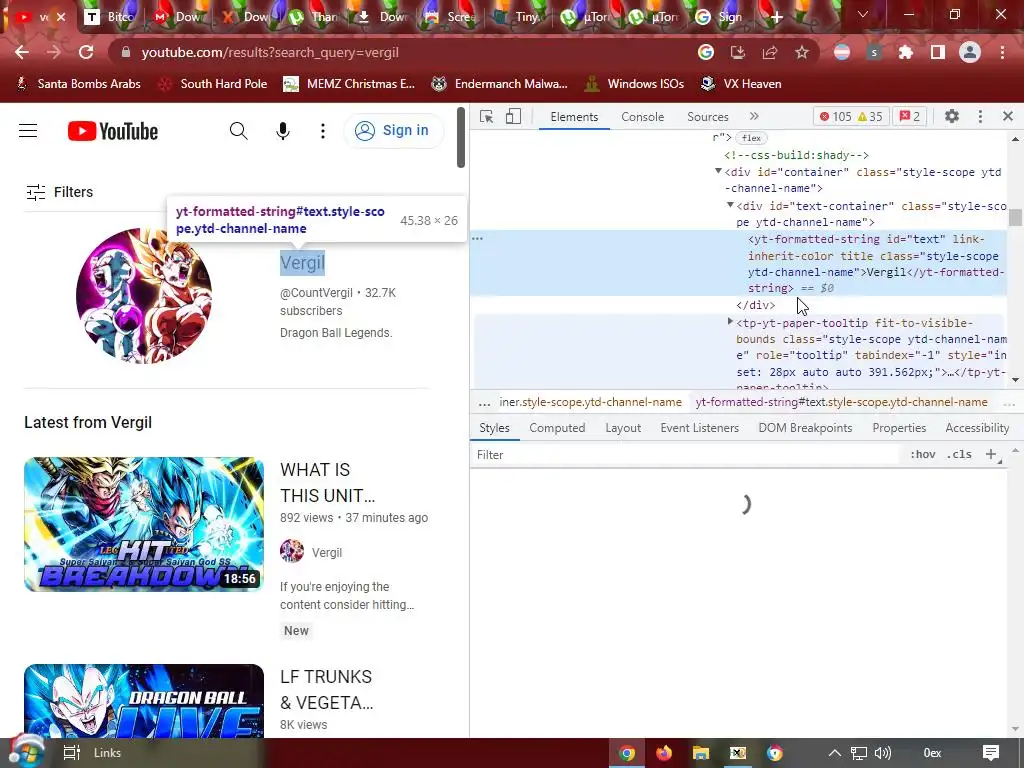The width and height of the screenshot is (1024, 768).
Task: Open 'Windows ISOs' bookmark
Action: (634, 84)
